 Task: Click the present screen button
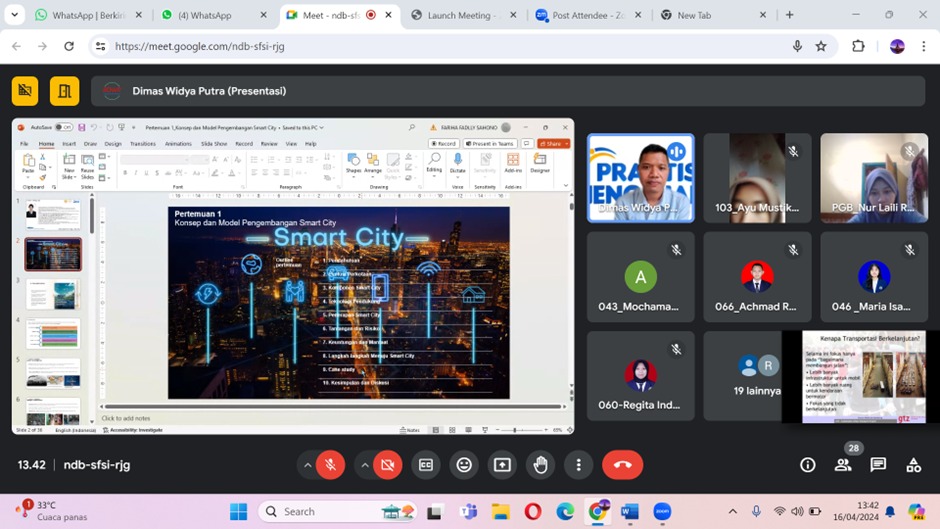502,465
